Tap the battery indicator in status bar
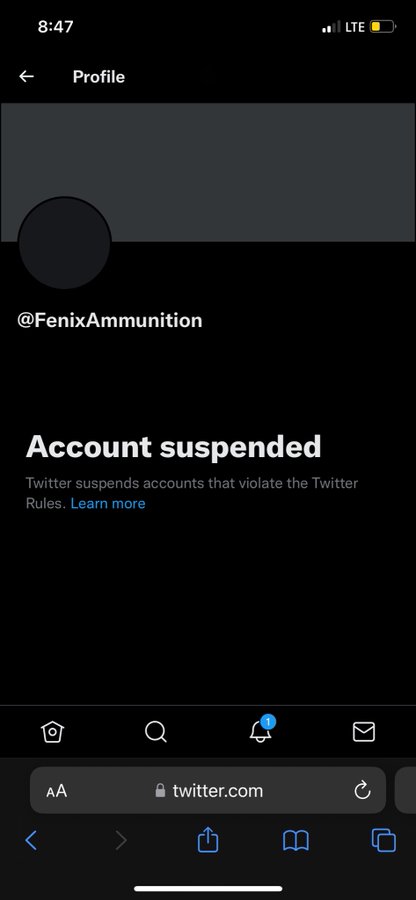The width and height of the screenshot is (416, 900). [x=382, y=26]
